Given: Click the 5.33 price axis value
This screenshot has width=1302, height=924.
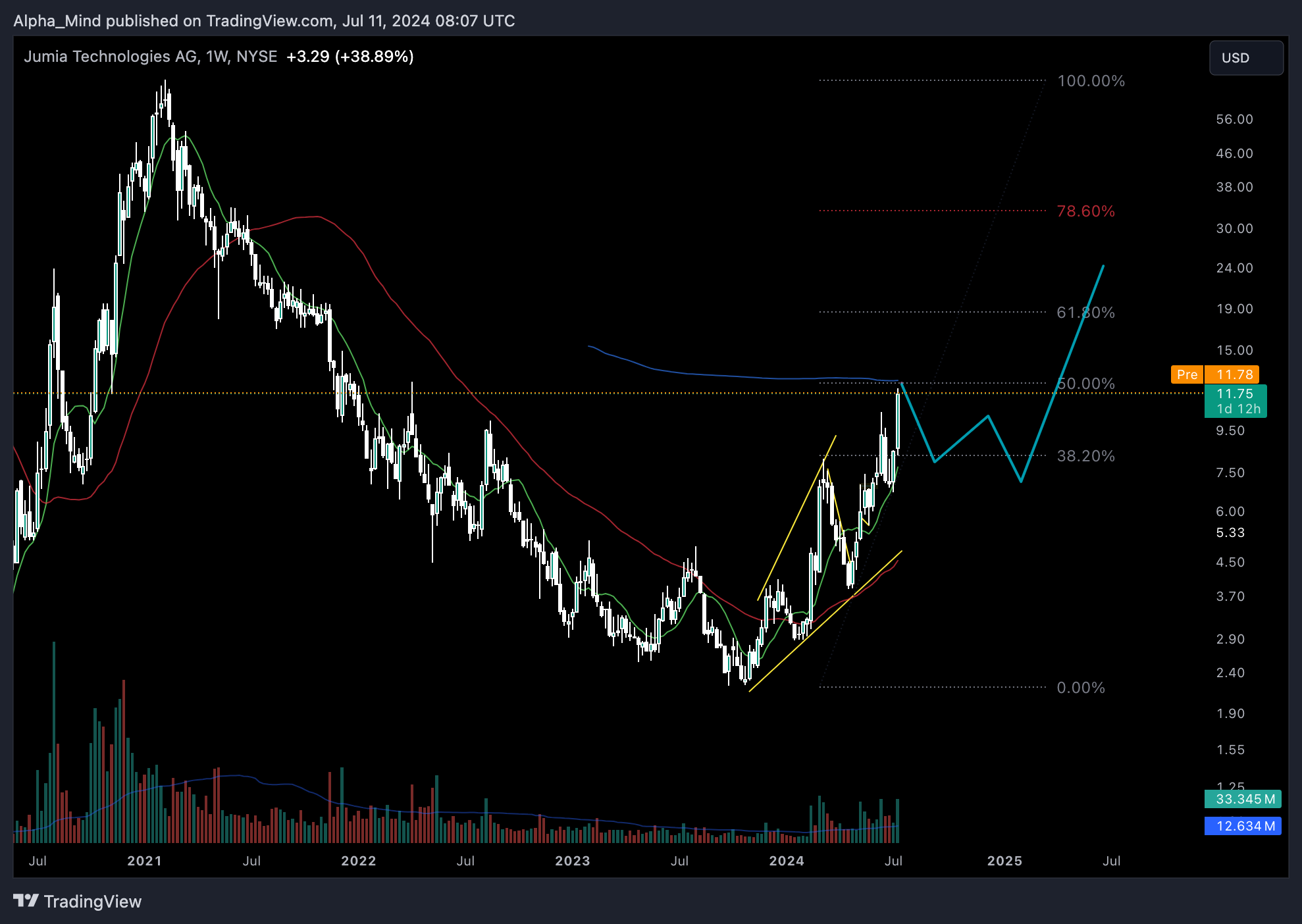Looking at the screenshot, I should tap(1230, 532).
